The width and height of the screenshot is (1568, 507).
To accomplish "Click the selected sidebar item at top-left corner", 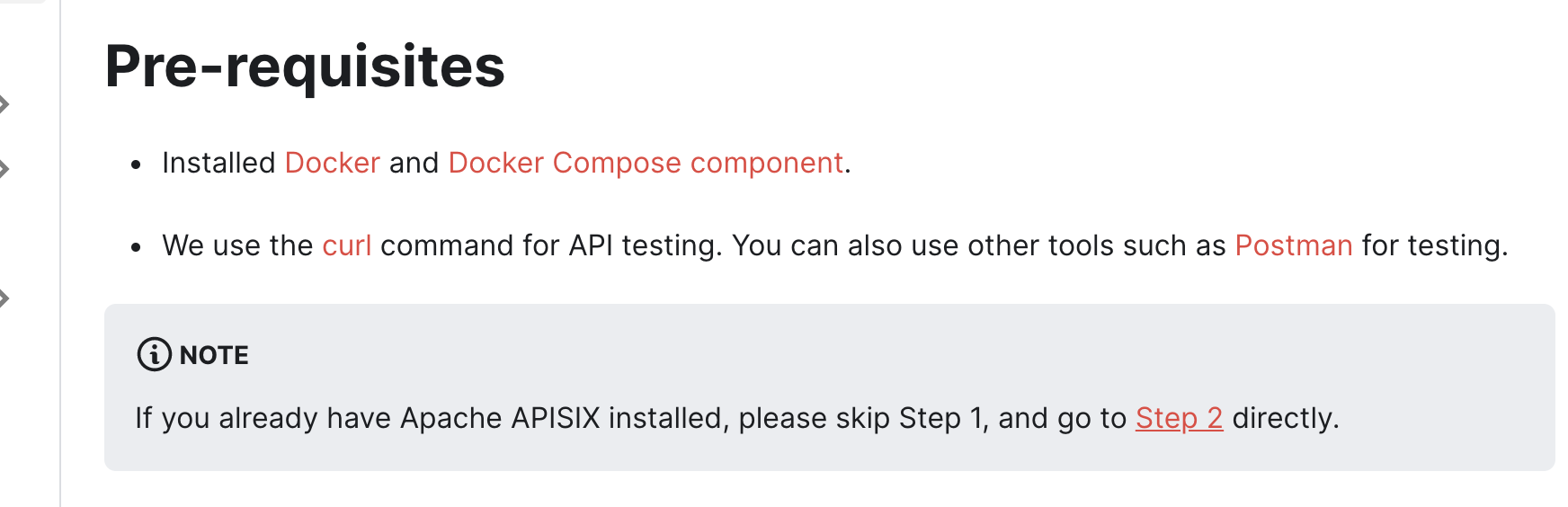I will click(x=22, y=2).
